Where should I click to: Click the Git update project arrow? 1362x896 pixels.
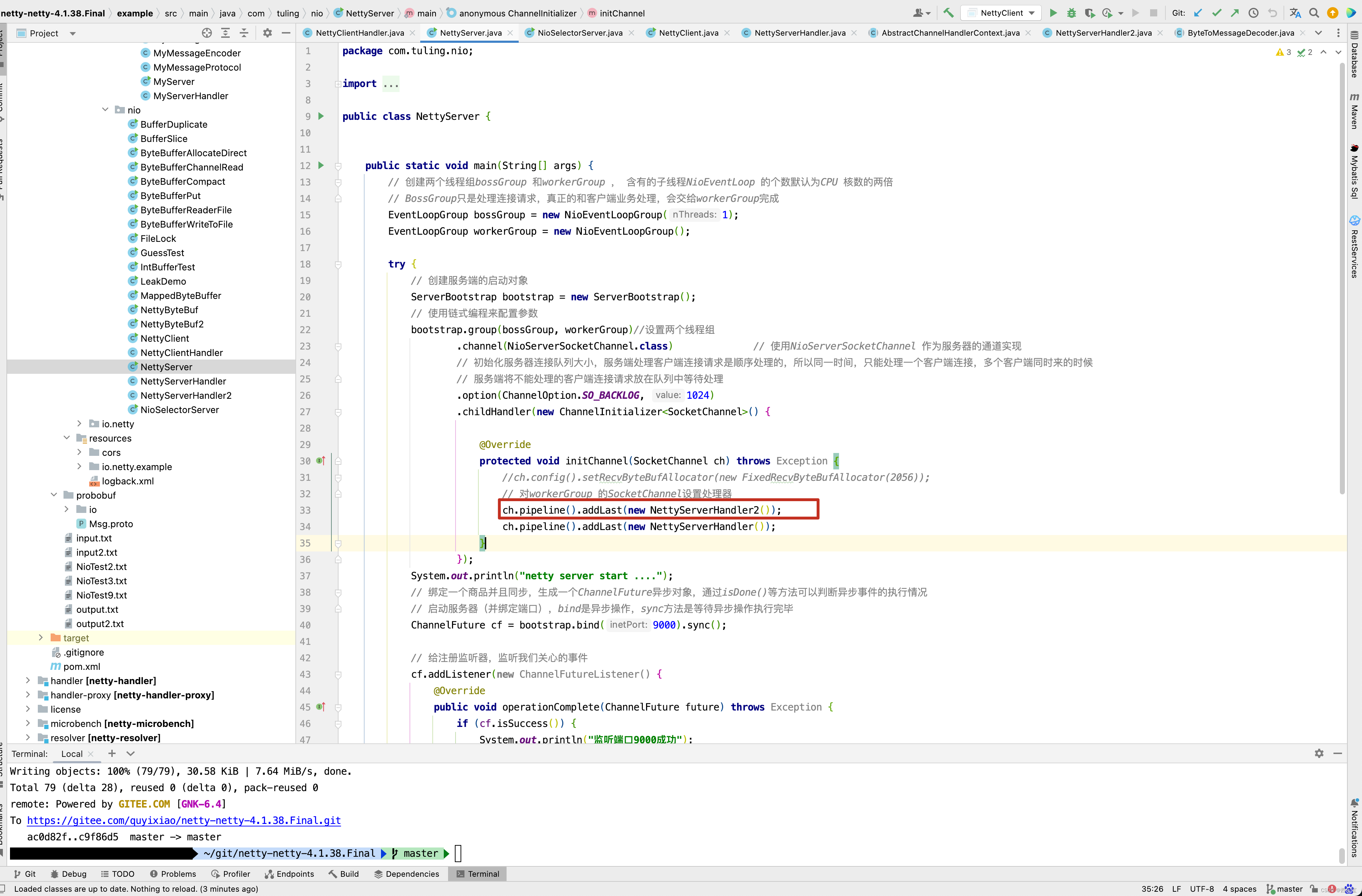1198,13
